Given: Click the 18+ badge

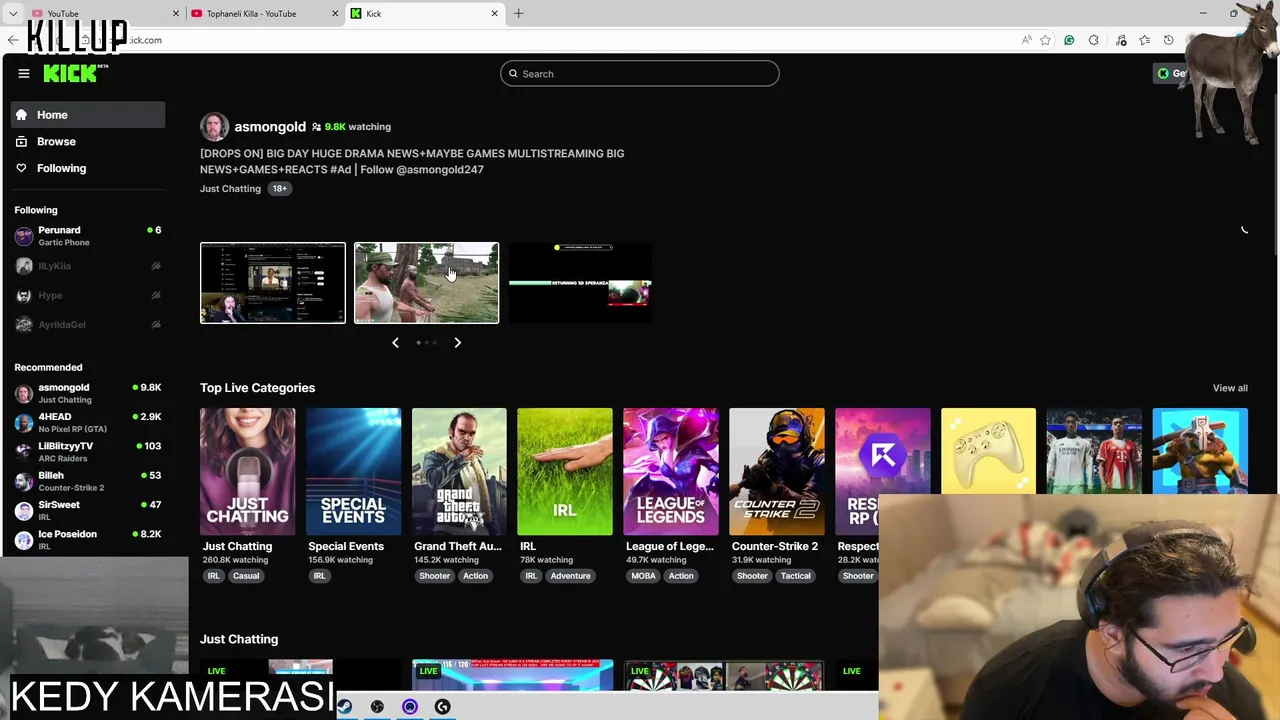Looking at the screenshot, I should tap(279, 188).
